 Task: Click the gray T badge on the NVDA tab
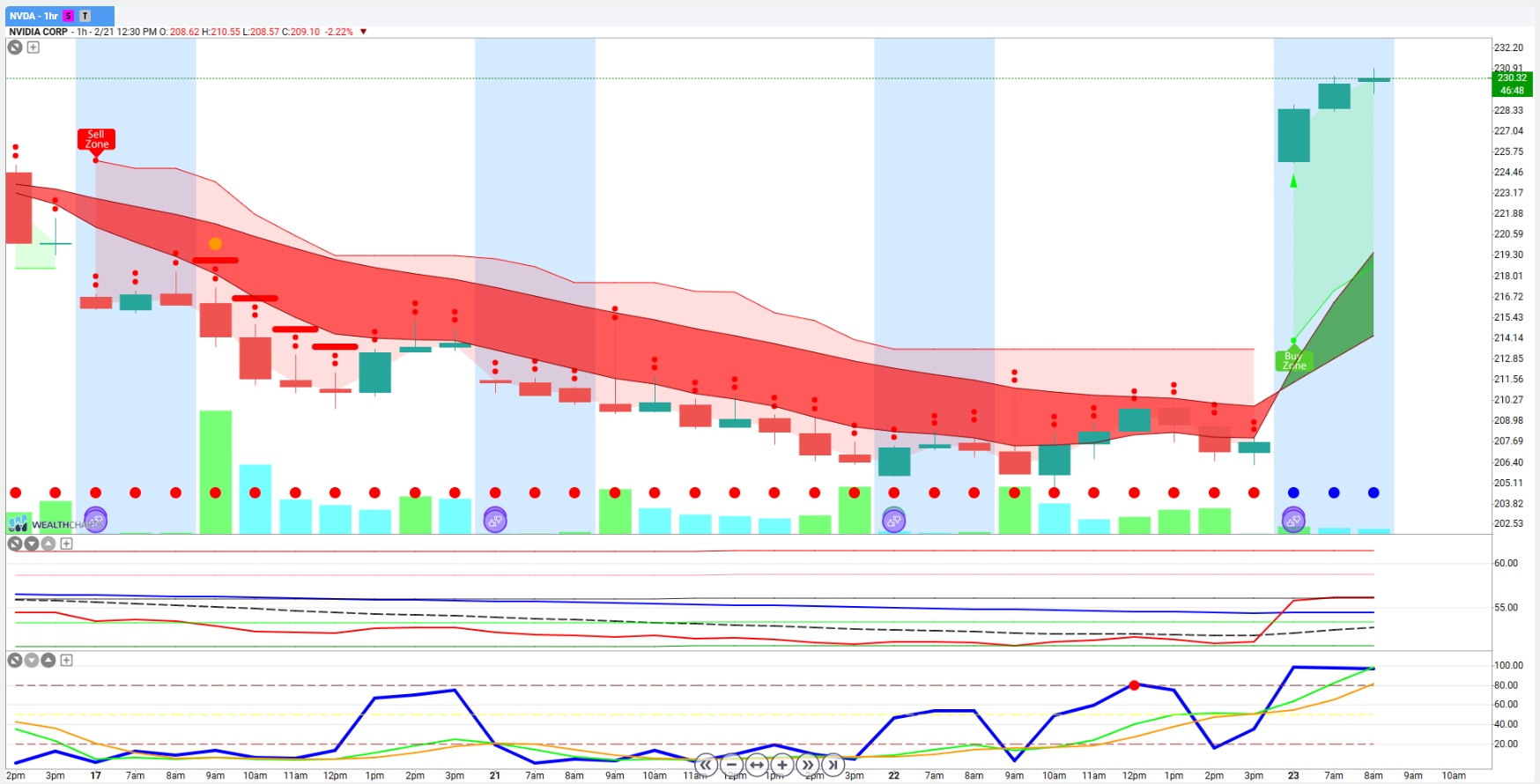pyautogui.click(x=85, y=16)
